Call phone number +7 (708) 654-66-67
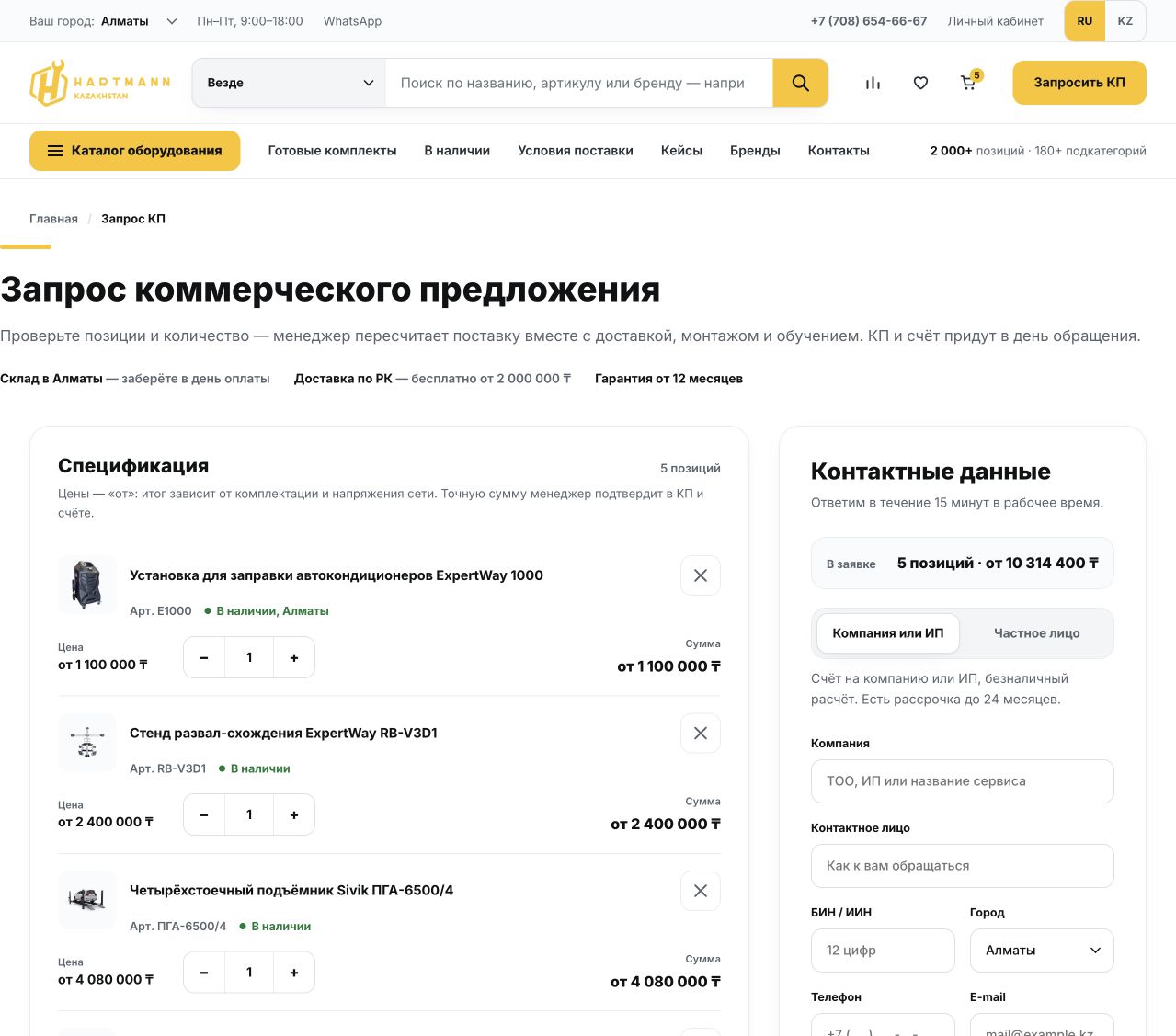Viewport: 1176px width, 1036px height. [x=869, y=21]
